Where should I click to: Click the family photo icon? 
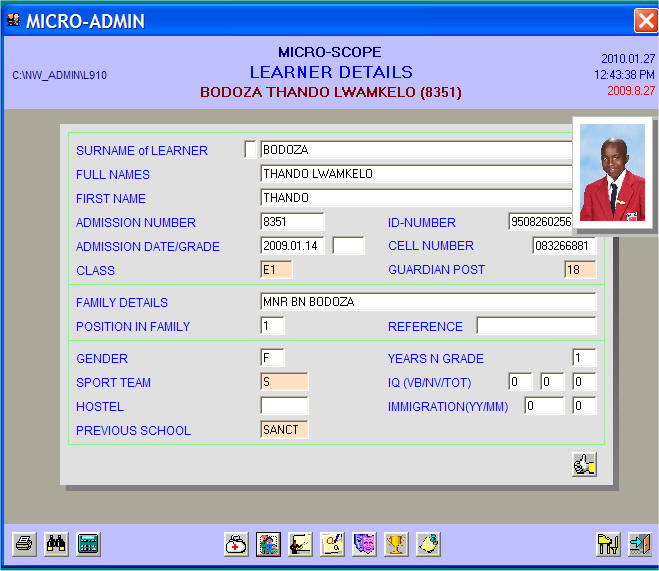tap(268, 544)
